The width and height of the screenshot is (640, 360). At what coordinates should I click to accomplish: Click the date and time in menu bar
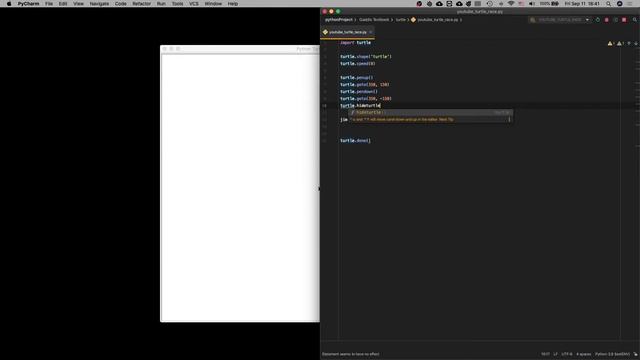pyautogui.click(x=582, y=4)
